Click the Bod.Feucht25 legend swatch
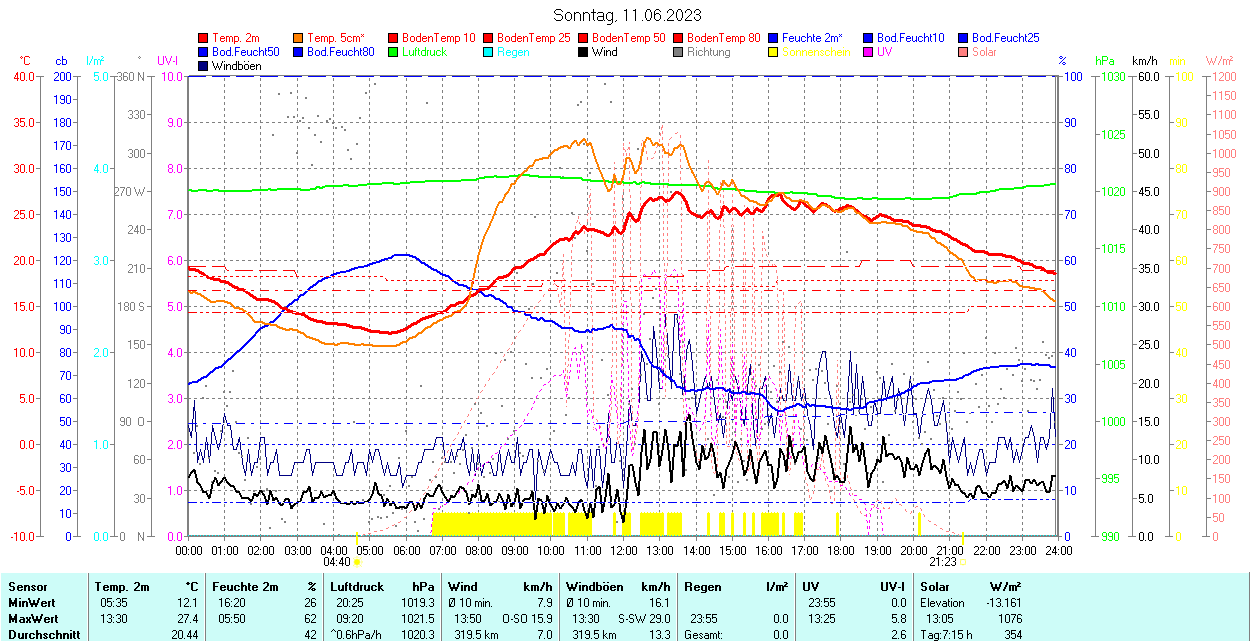Screen dimensions: 1250x641 (963, 38)
